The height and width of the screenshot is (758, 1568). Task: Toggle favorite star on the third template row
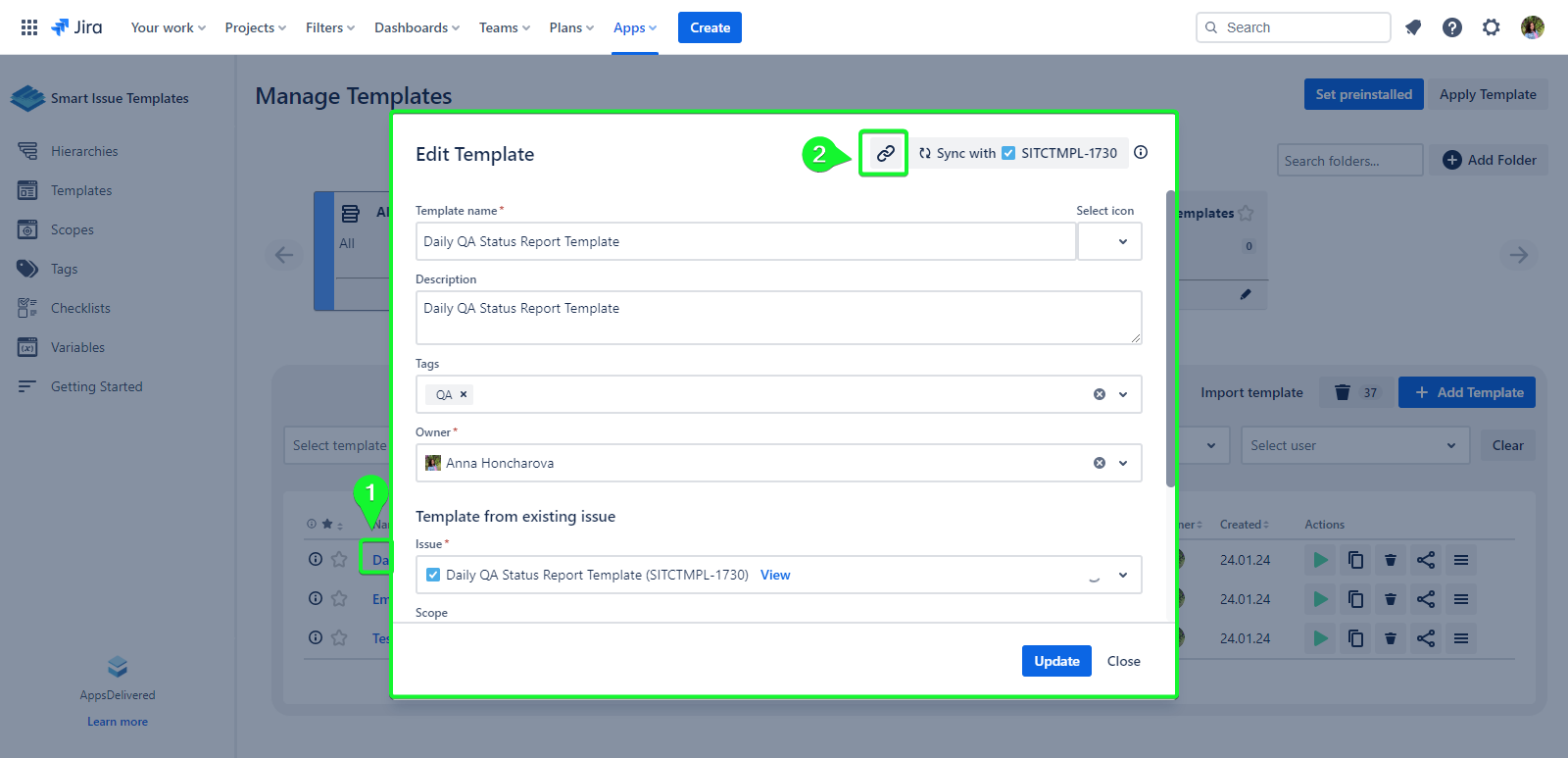click(x=339, y=637)
